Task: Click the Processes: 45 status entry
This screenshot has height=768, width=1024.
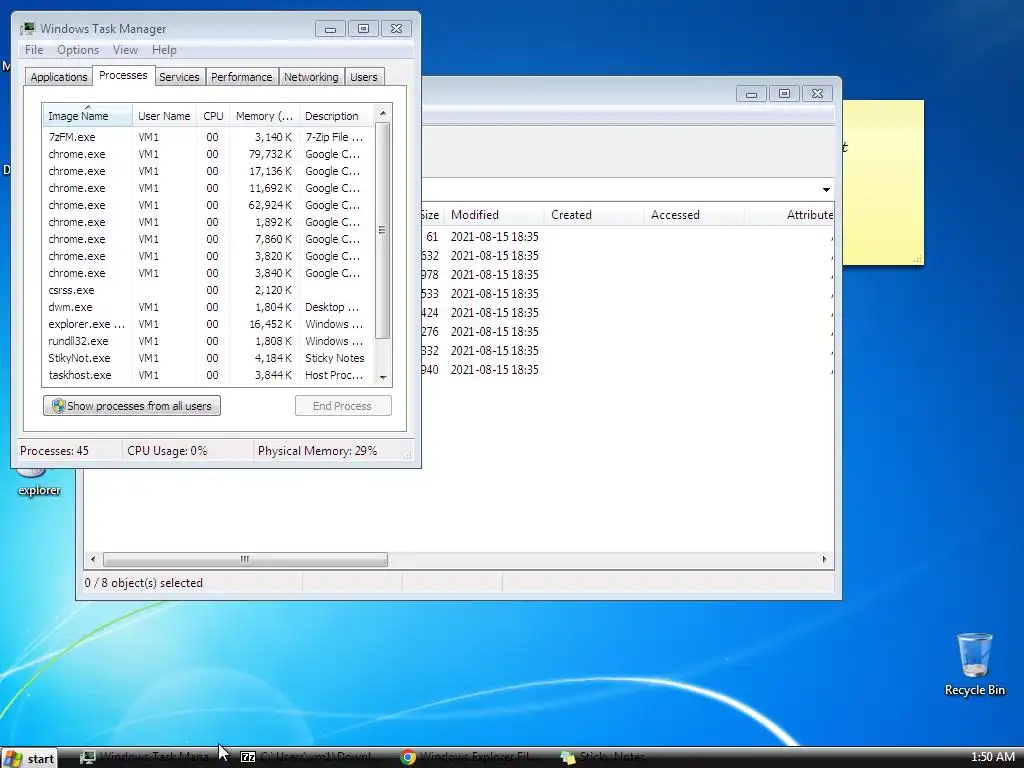Action: pyautogui.click(x=54, y=451)
